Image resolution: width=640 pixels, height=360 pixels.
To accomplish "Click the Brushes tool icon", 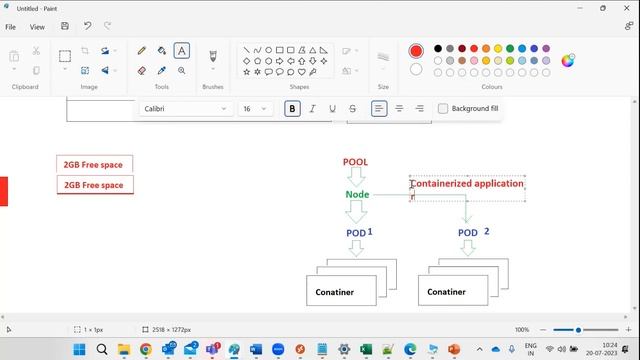I will pos(213,56).
